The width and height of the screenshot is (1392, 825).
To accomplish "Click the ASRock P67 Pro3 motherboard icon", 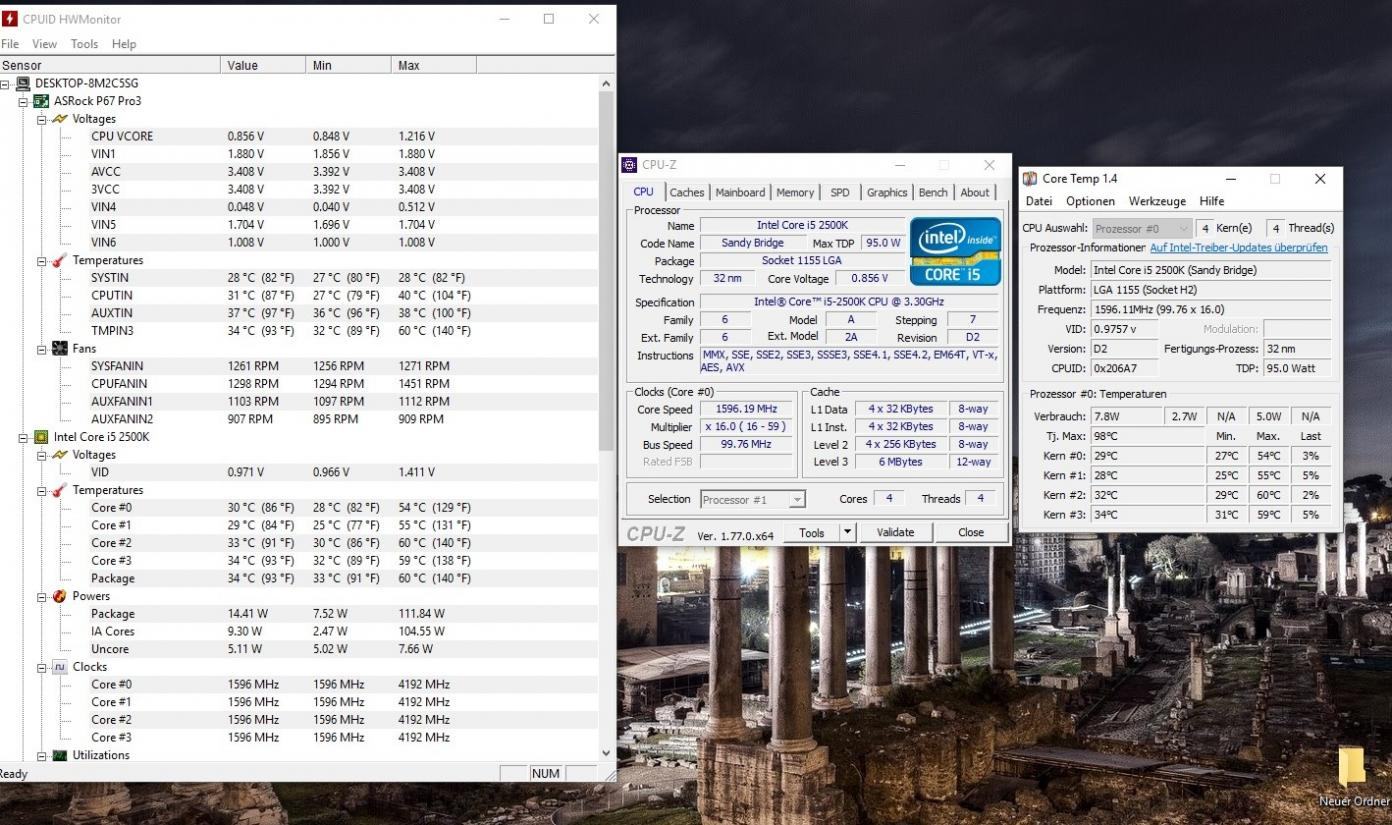I will (42, 101).
